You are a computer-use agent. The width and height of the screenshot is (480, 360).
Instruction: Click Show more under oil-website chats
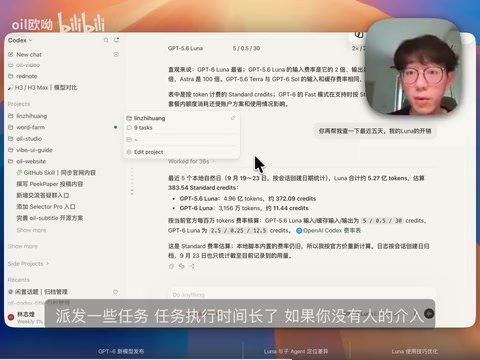[31, 230]
